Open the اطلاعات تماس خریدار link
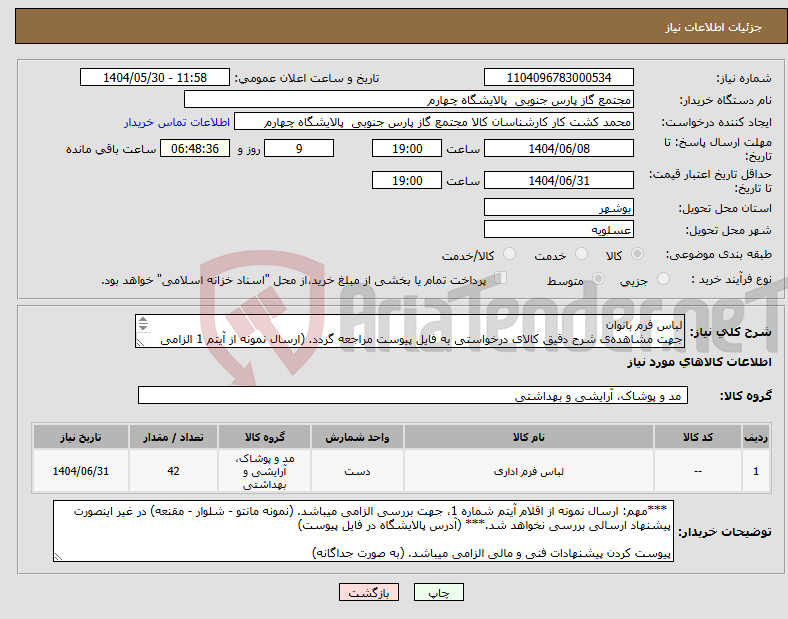Viewport: 788px width, 619px height. click(177, 123)
